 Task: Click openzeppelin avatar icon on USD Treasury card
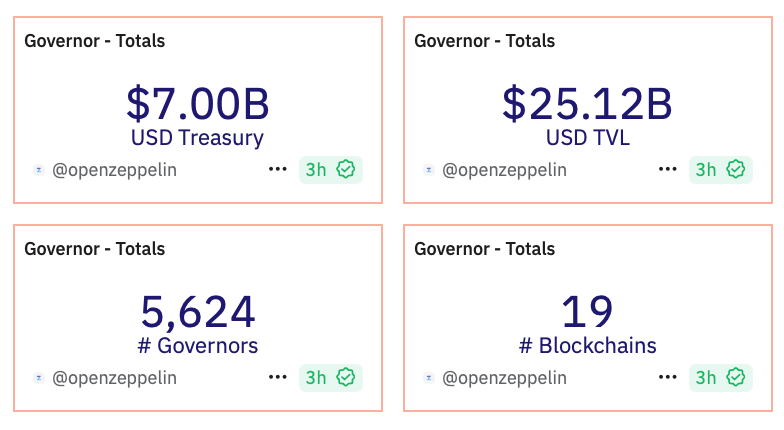coord(39,170)
